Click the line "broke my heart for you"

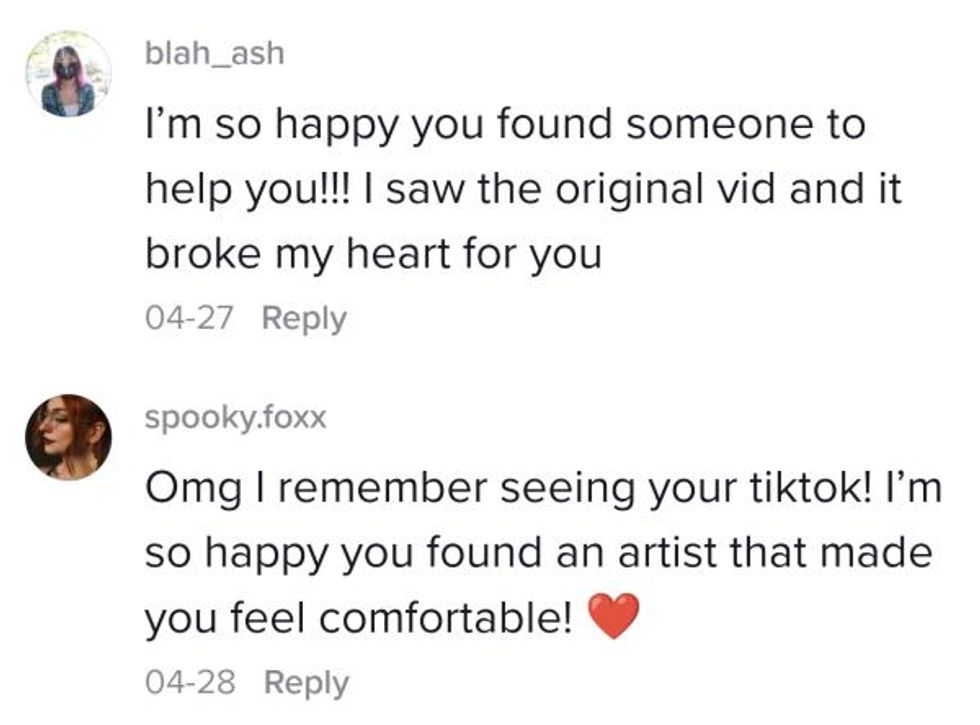click(373, 254)
